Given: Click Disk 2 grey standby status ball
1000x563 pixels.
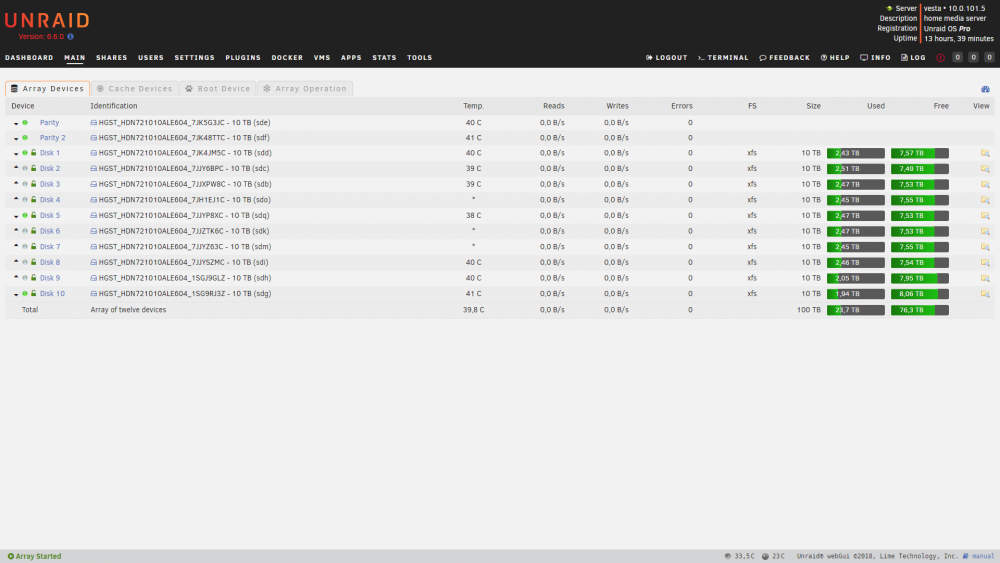Looking at the screenshot, I should [x=25, y=168].
